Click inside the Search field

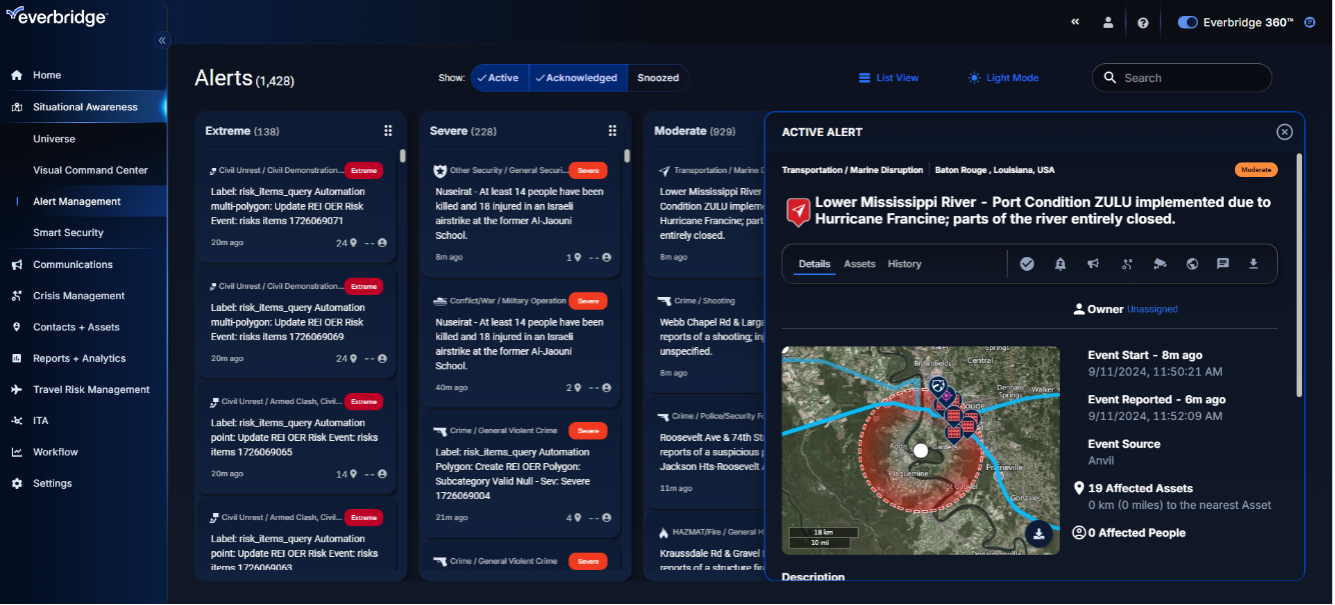[x=1180, y=77]
